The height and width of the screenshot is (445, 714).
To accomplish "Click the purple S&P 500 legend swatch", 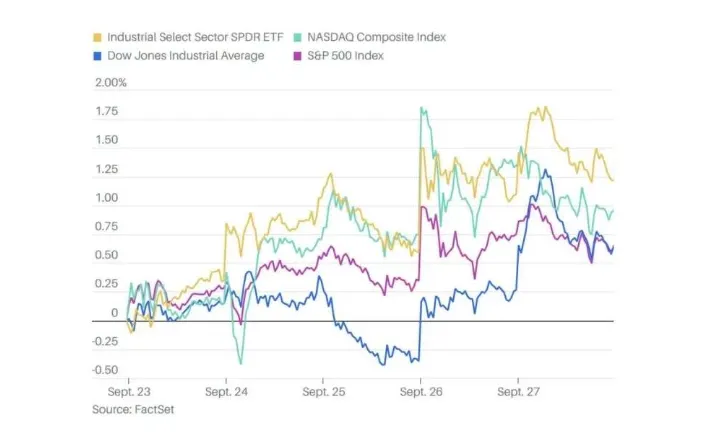I will coord(298,55).
